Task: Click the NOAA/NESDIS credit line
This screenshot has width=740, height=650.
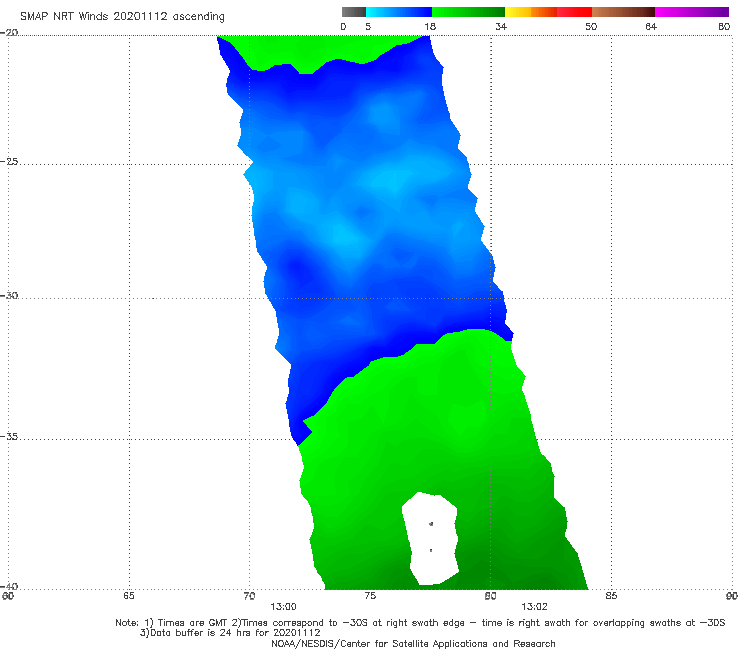Action: (413, 643)
